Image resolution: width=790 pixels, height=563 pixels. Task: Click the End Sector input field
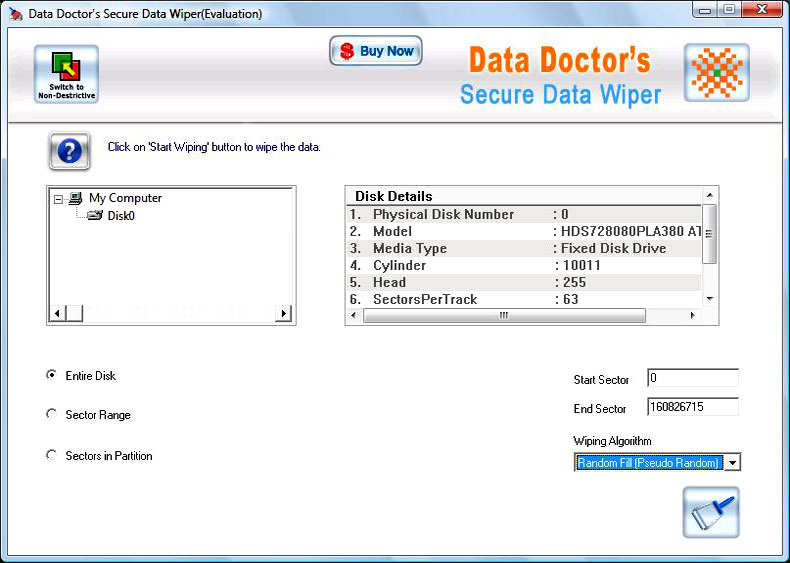point(693,407)
